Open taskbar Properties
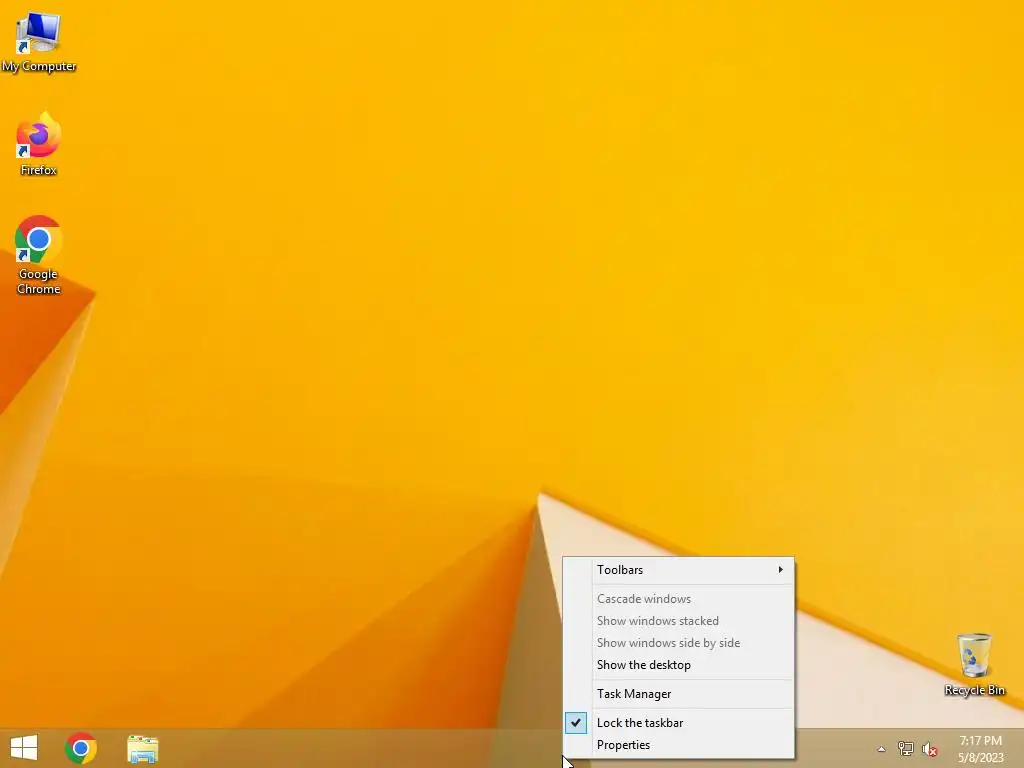This screenshot has width=1024, height=768. 679,745
